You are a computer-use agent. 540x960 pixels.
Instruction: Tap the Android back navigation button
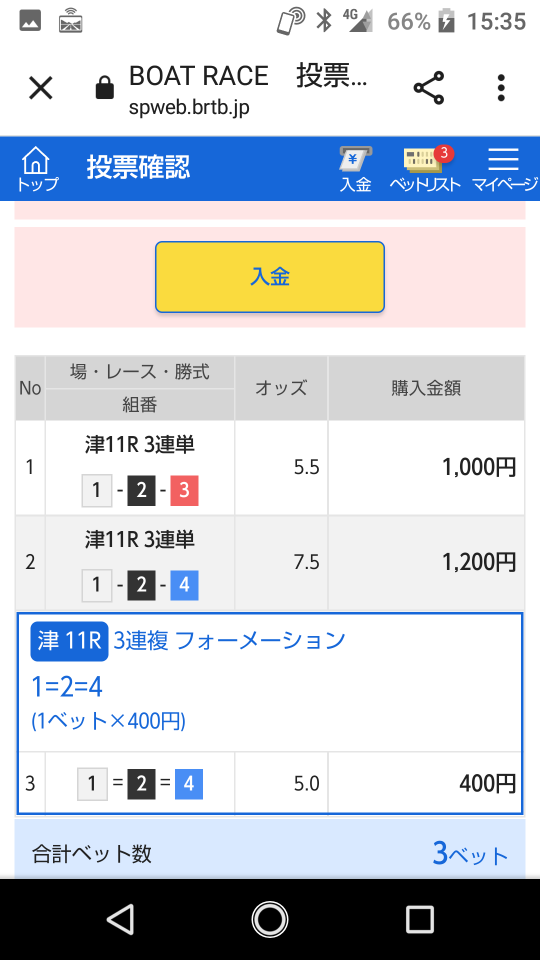pyautogui.click(x=120, y=919)
